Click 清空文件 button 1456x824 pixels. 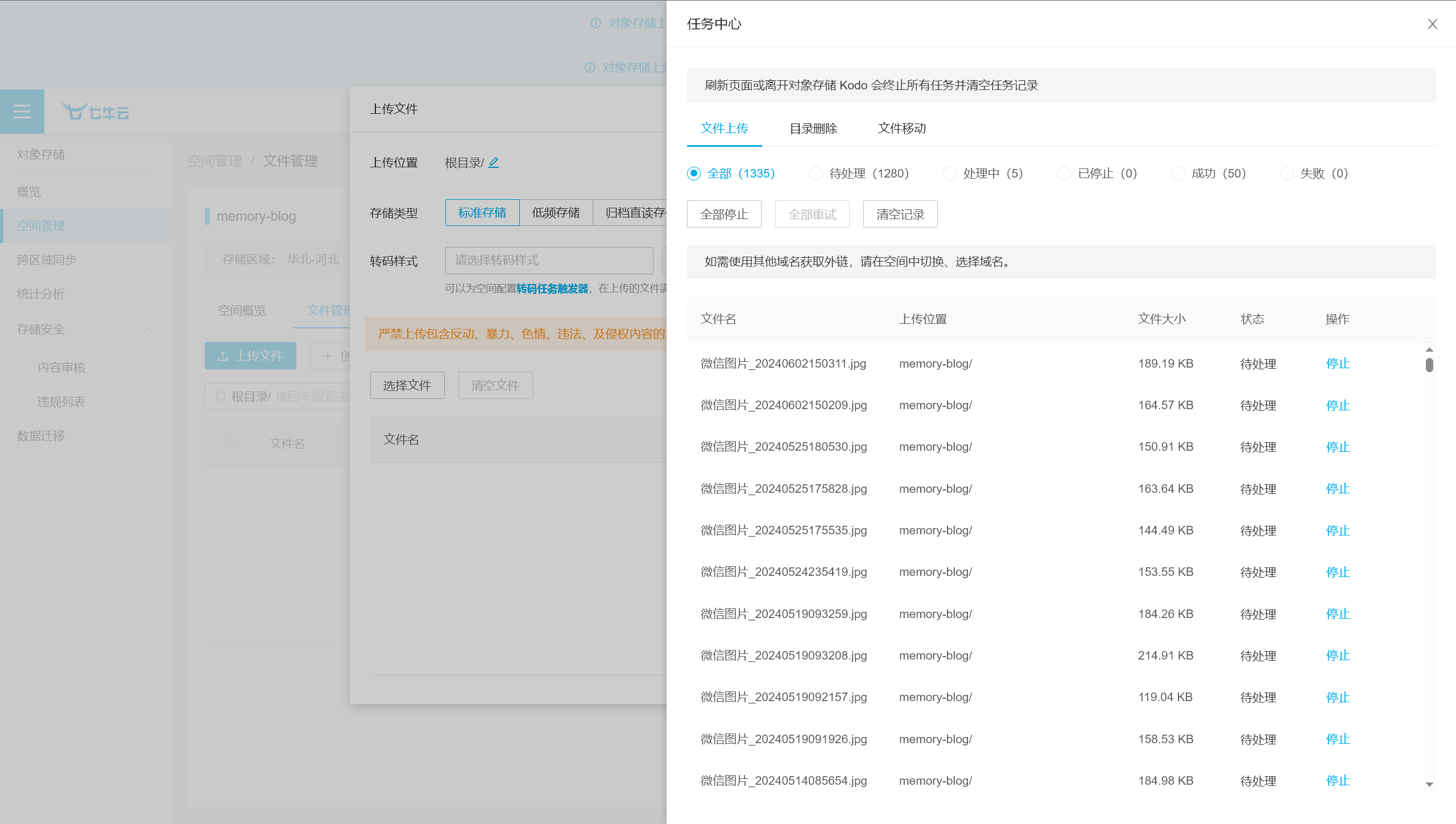[495, 385]
